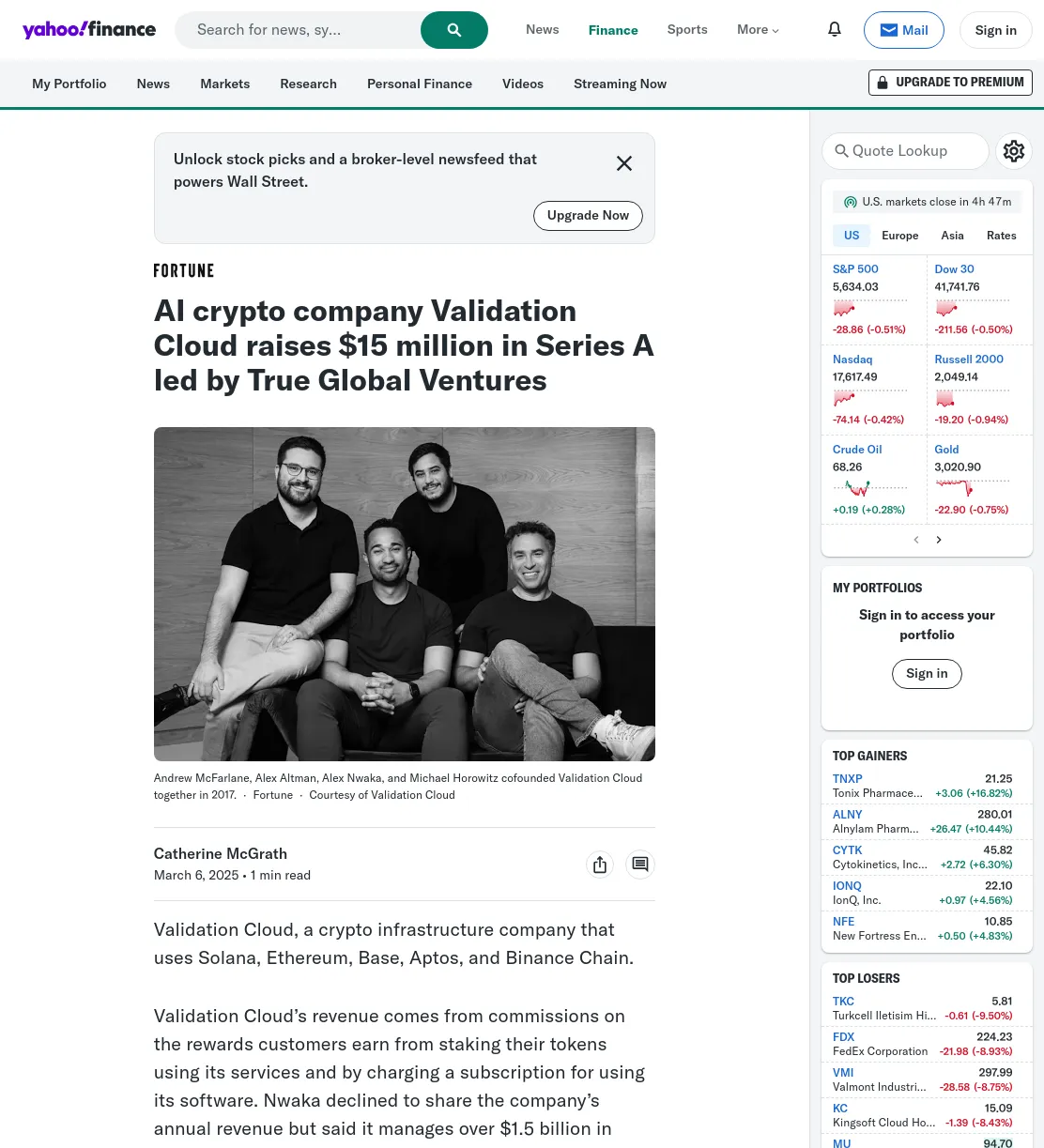The image size is (1044, 1148).
Task: Open the Finance top navigation link
Action: click(613, 30)
